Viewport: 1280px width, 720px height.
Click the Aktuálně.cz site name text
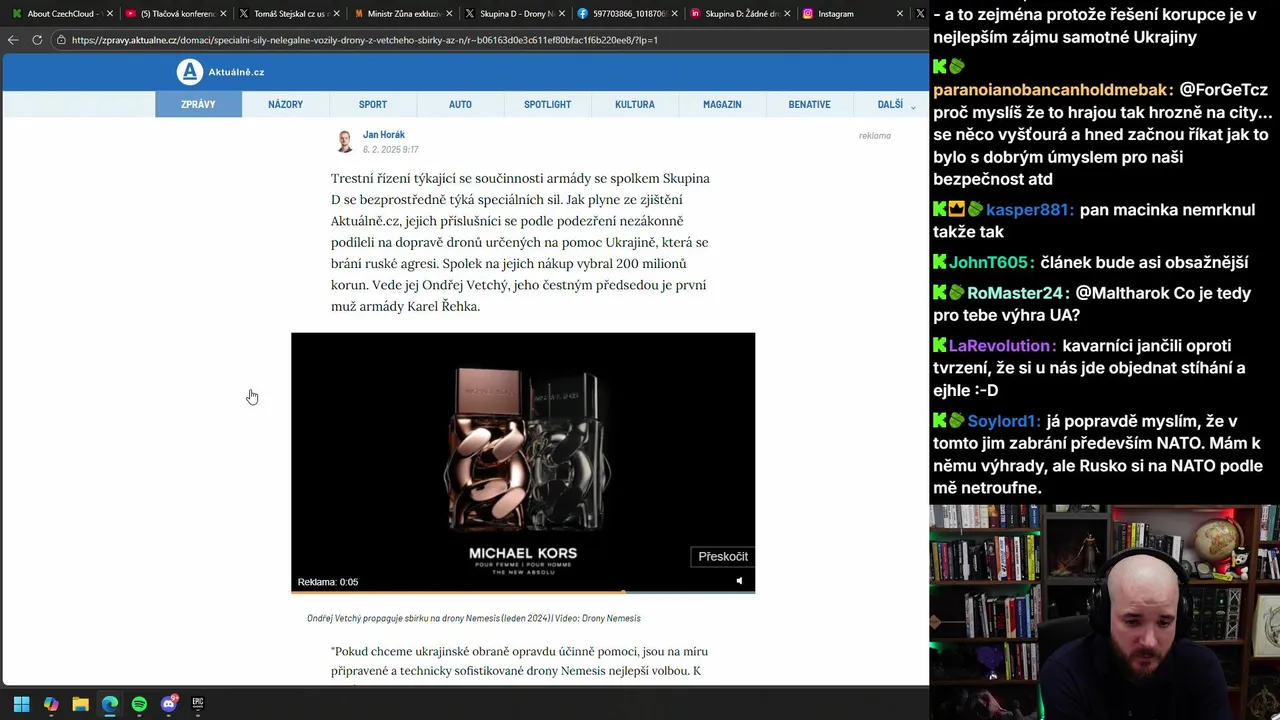(236, 72)
